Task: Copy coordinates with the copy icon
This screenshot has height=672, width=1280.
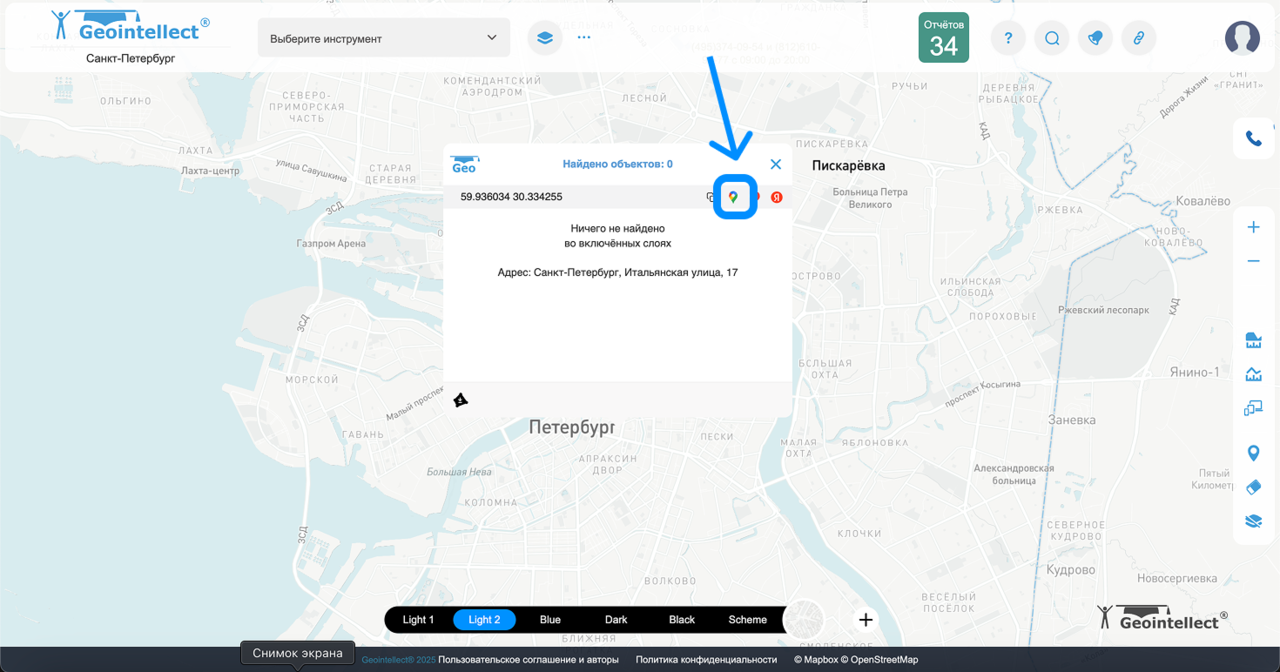Action: coord(711,197)
